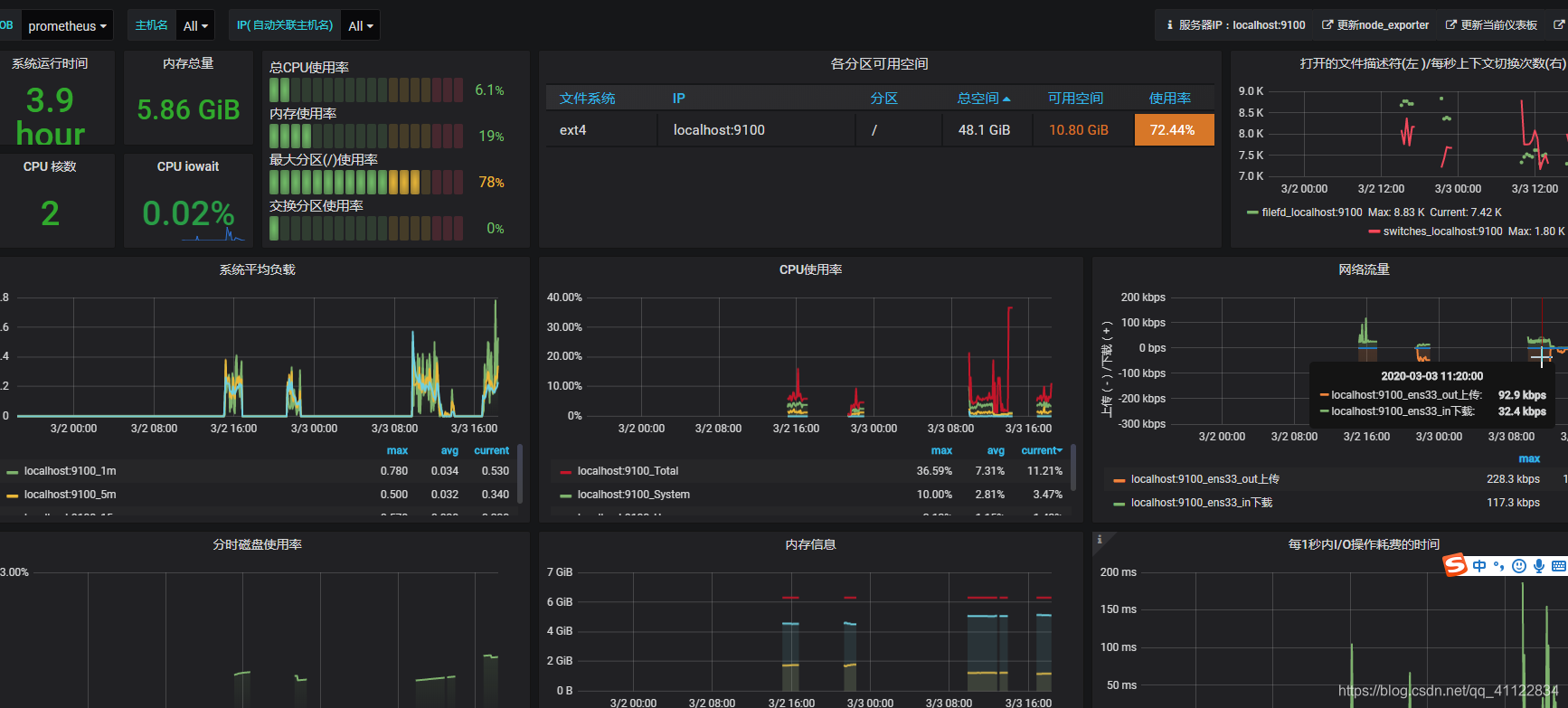Toggle localhost:9100_Total series in legend
Image resolution: width=1568 pixels, height=708 pixels.
(x=628, y=471)
